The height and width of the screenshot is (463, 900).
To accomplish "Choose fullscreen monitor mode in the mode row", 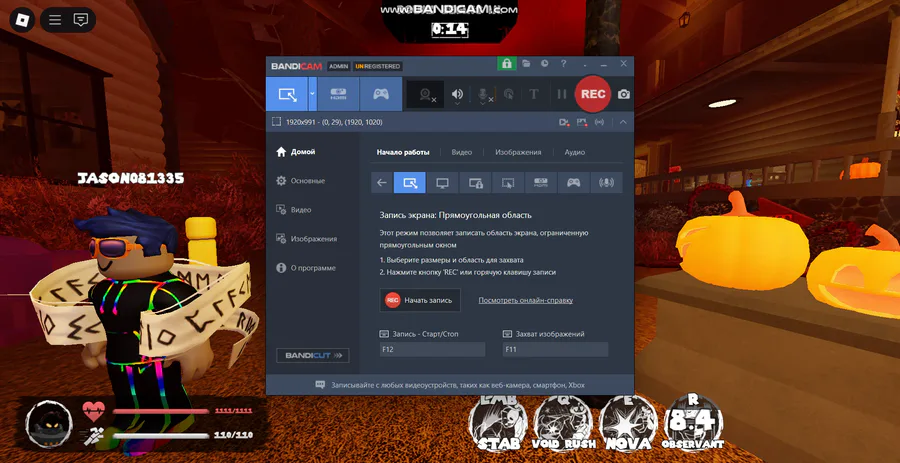I will (443, 182).
